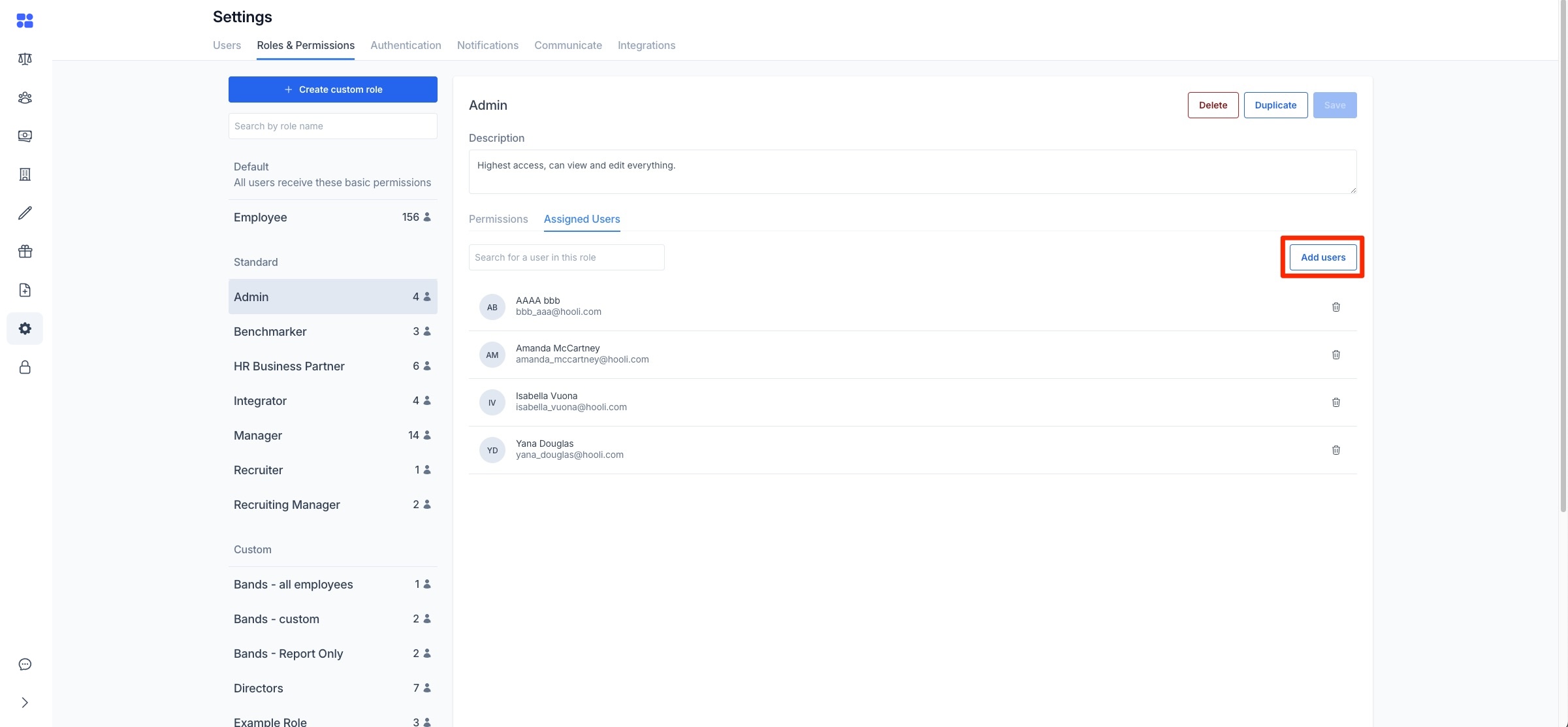The width and height of the screenshot is (1568, 727).
Task: Open the Notifications settings tab
Action: click(x=487, y=45)
